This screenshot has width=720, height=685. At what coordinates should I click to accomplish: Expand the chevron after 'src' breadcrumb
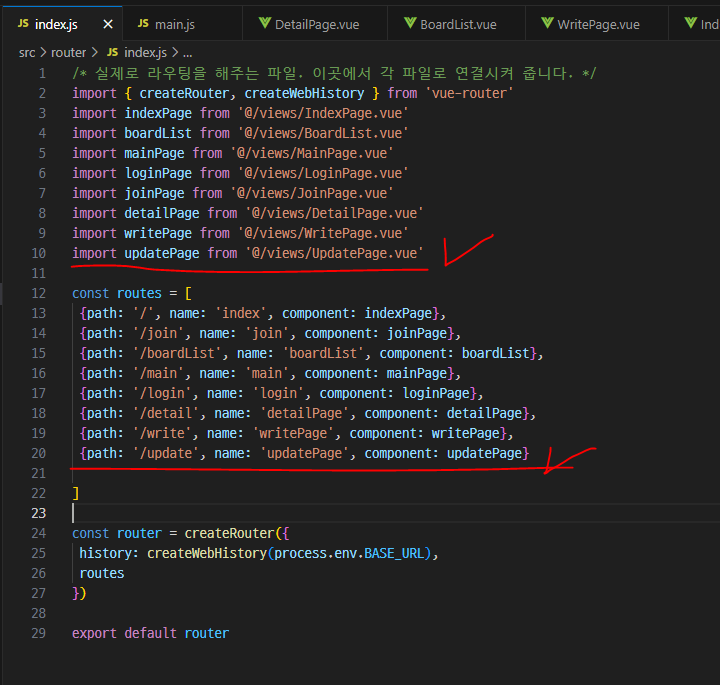43,53
